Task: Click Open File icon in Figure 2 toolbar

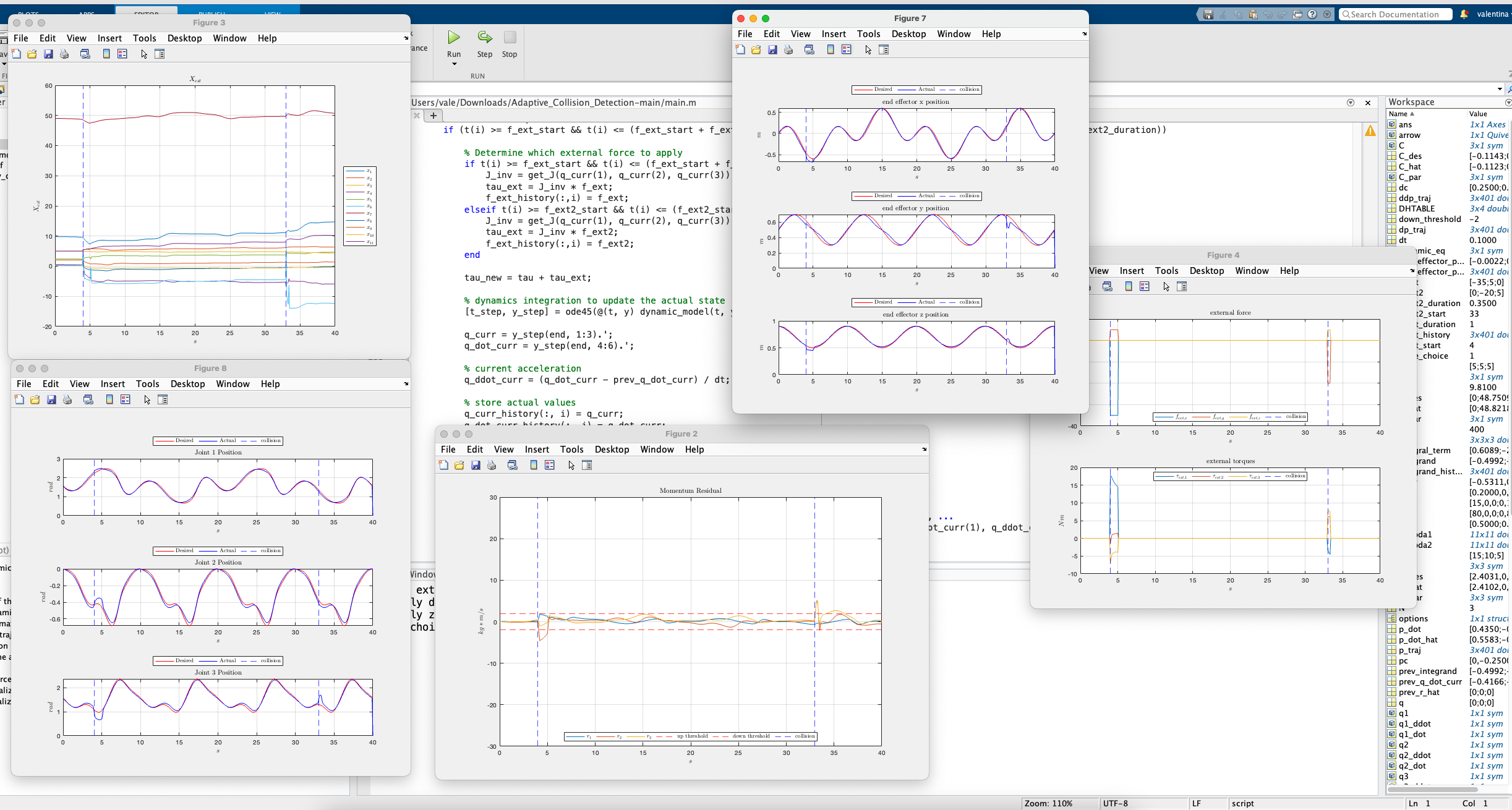Action: point(459,466)
